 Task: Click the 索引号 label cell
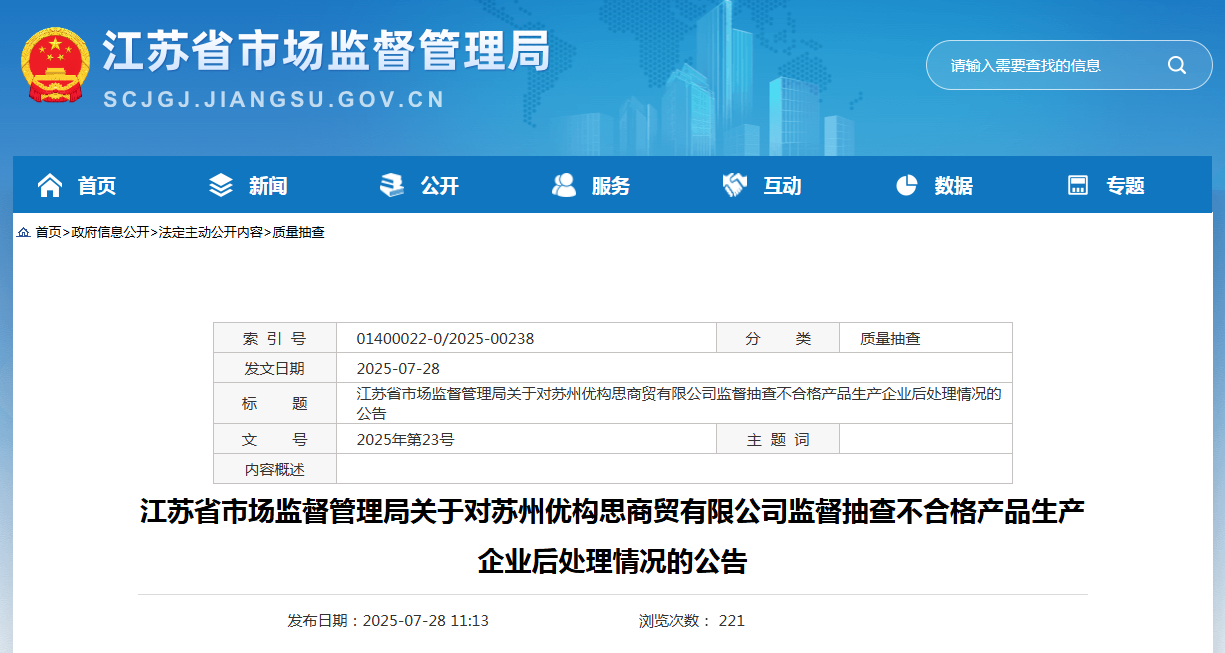275,338
